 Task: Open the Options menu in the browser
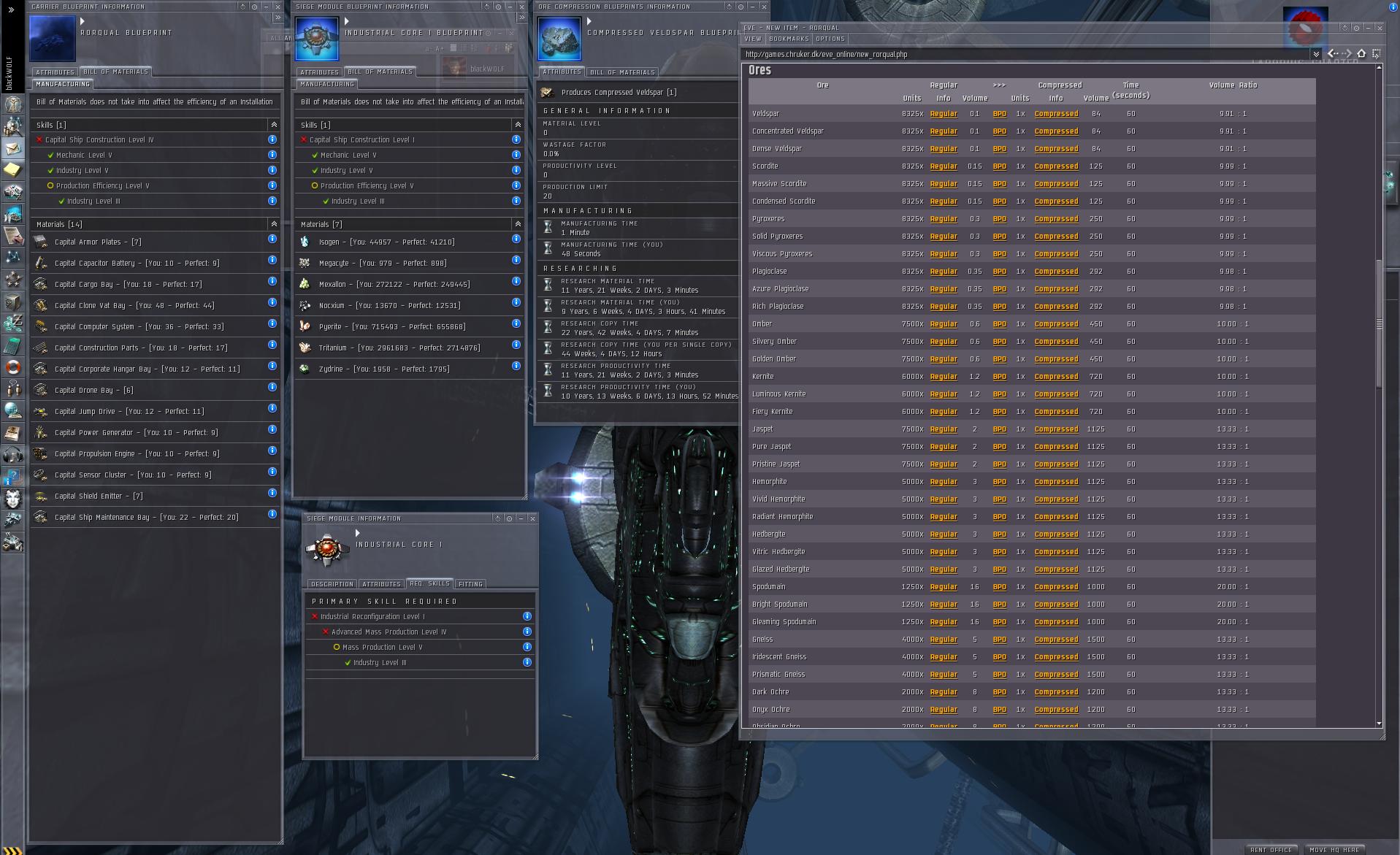pos(830,39)
